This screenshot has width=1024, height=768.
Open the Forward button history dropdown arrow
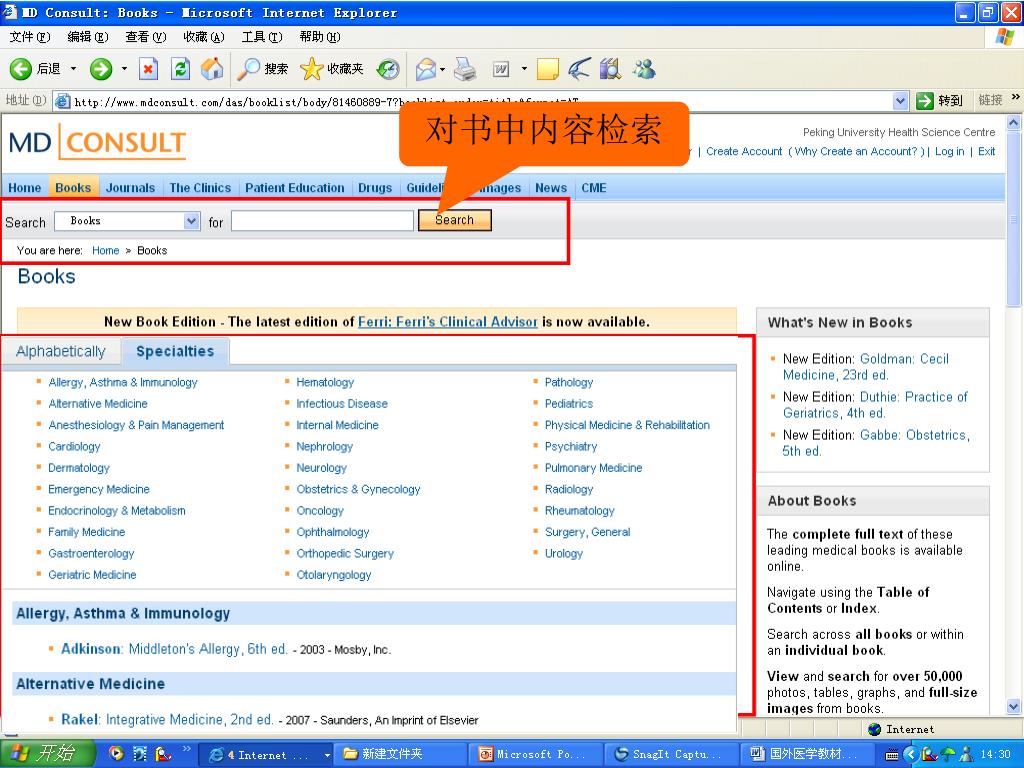point(124,69)
